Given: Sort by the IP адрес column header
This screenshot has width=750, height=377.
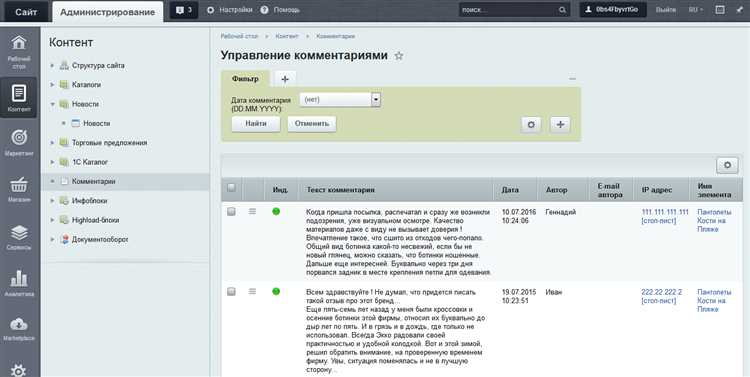Looking at the screenshot, I should (x=657, y=190).
